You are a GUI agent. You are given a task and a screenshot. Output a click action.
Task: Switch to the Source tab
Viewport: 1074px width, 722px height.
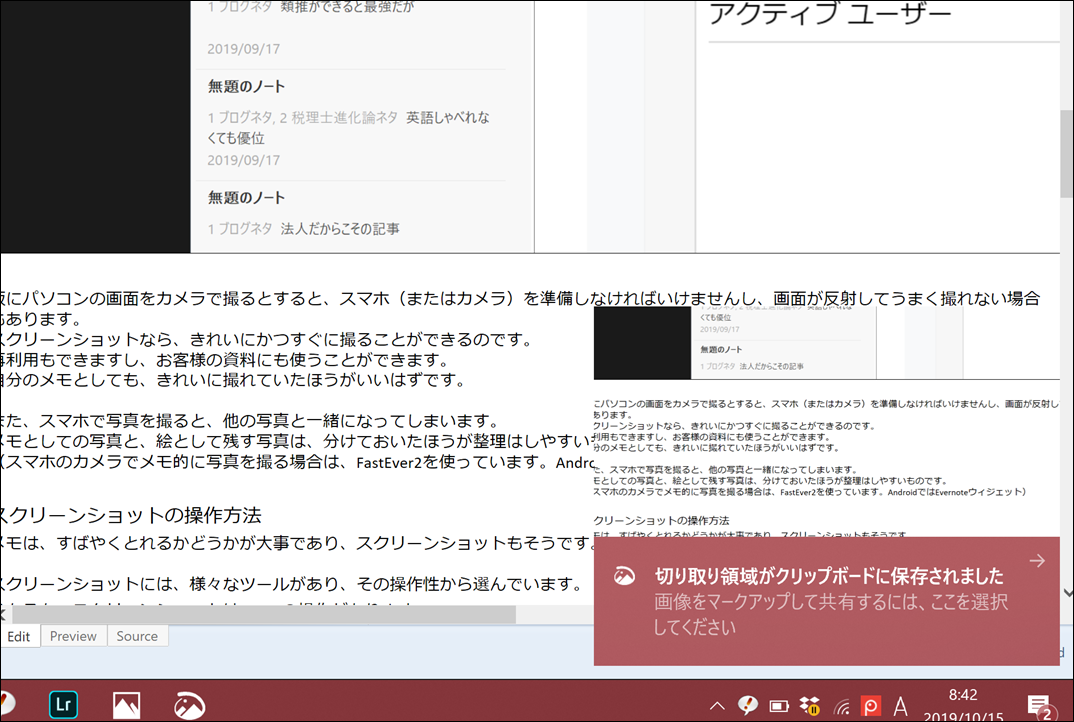(x=137, y=636)
